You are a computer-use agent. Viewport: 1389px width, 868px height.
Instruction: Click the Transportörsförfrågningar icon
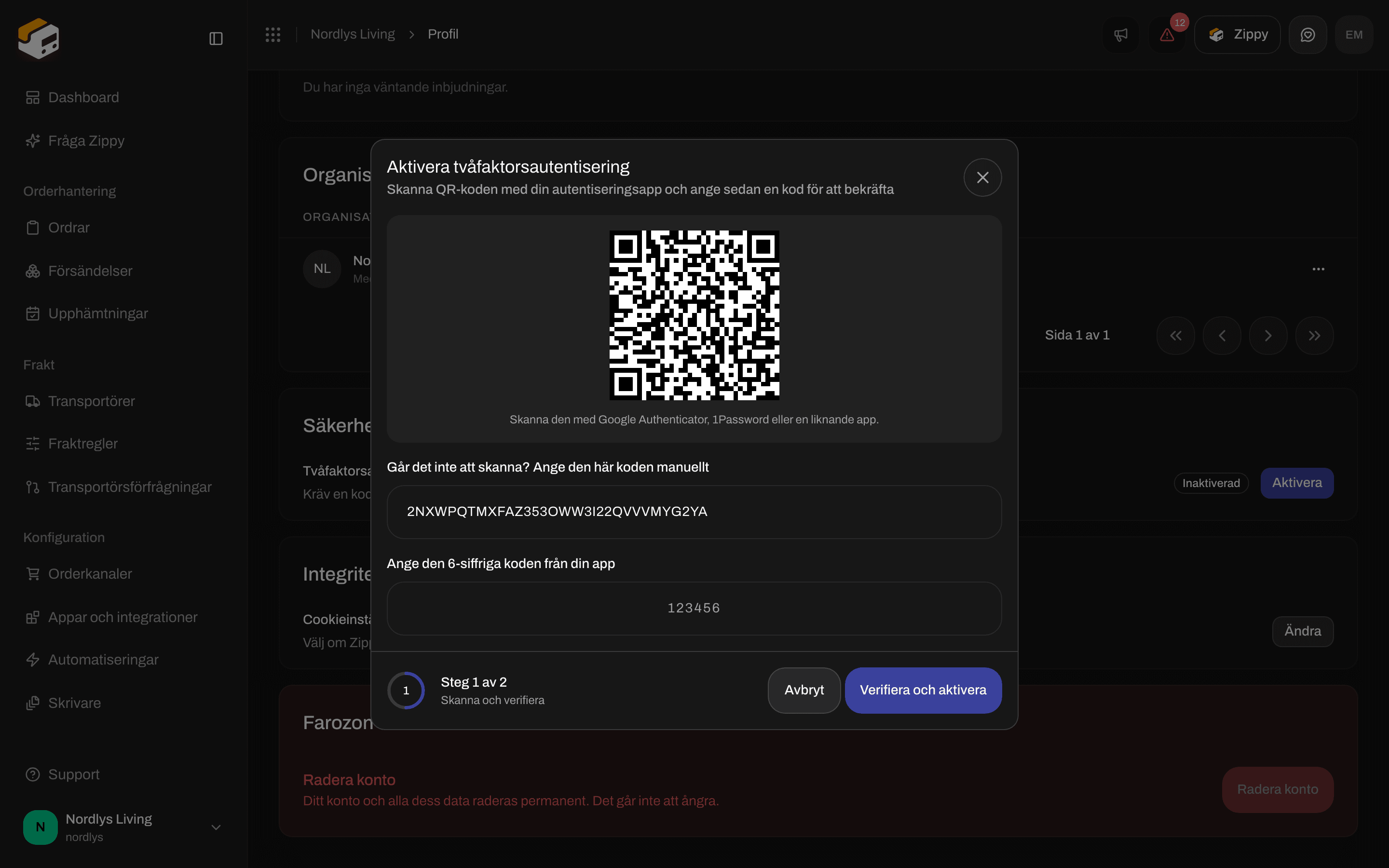click(33, 487)
